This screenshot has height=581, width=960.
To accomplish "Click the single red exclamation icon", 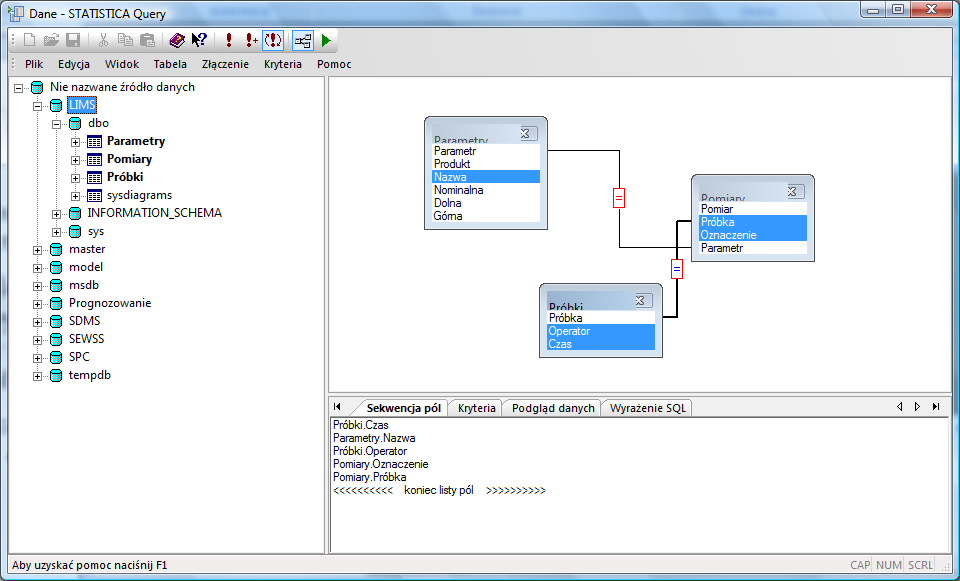I will [229, 40].
